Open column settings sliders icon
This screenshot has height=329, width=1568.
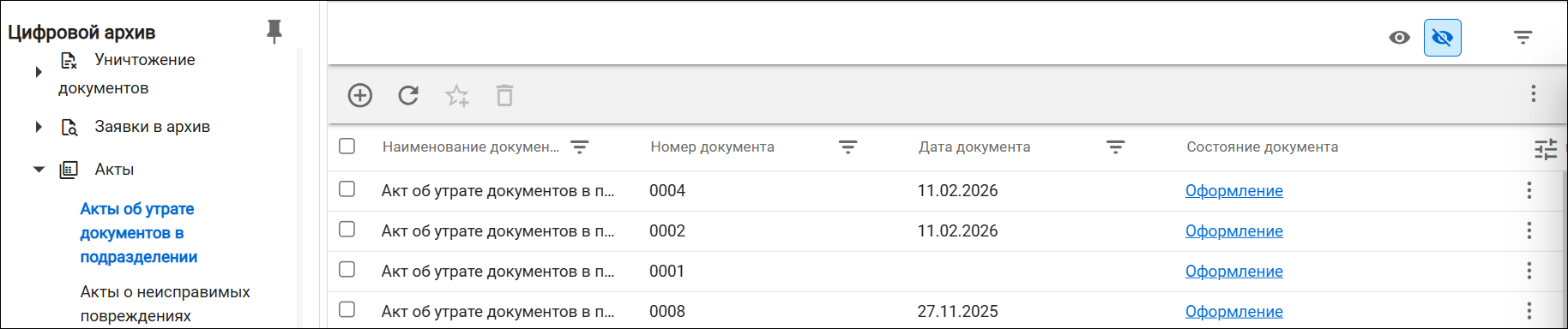click(x=1546, y=149)
